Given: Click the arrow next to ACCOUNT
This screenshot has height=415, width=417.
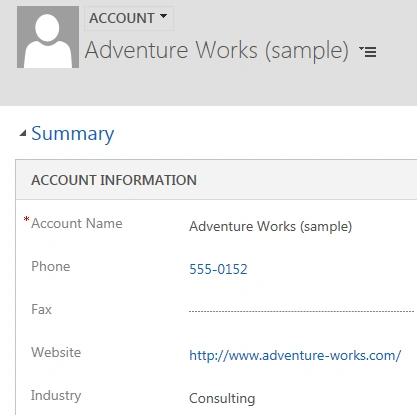Looking at the screenshot, I should point(163,16).
